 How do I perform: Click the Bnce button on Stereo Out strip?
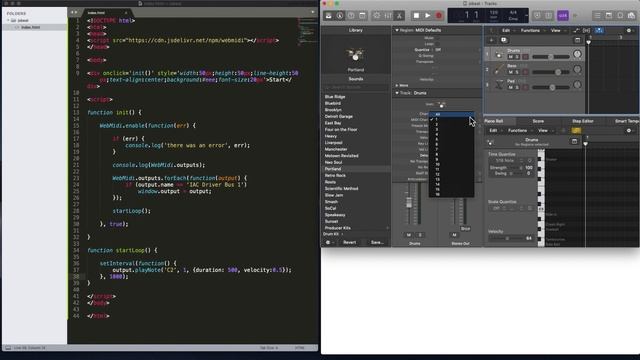465,229
